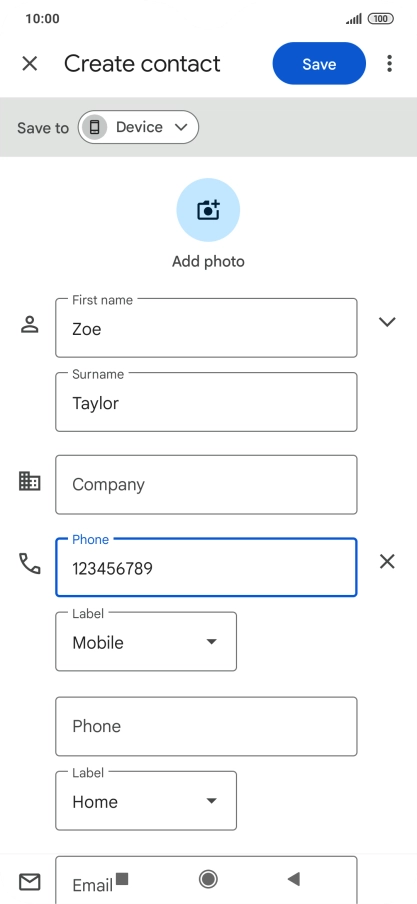The width and height of the screenshot is (417, 904).
Task: Open the Home label dropdown
Action: pyautogui.click(x=146, y=801)
